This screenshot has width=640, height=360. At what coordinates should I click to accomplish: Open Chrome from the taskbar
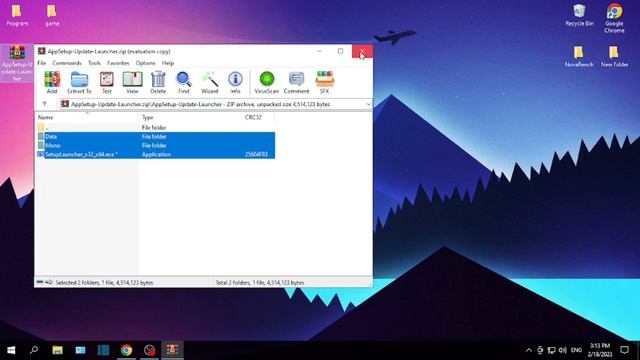(x=126, y=350)
